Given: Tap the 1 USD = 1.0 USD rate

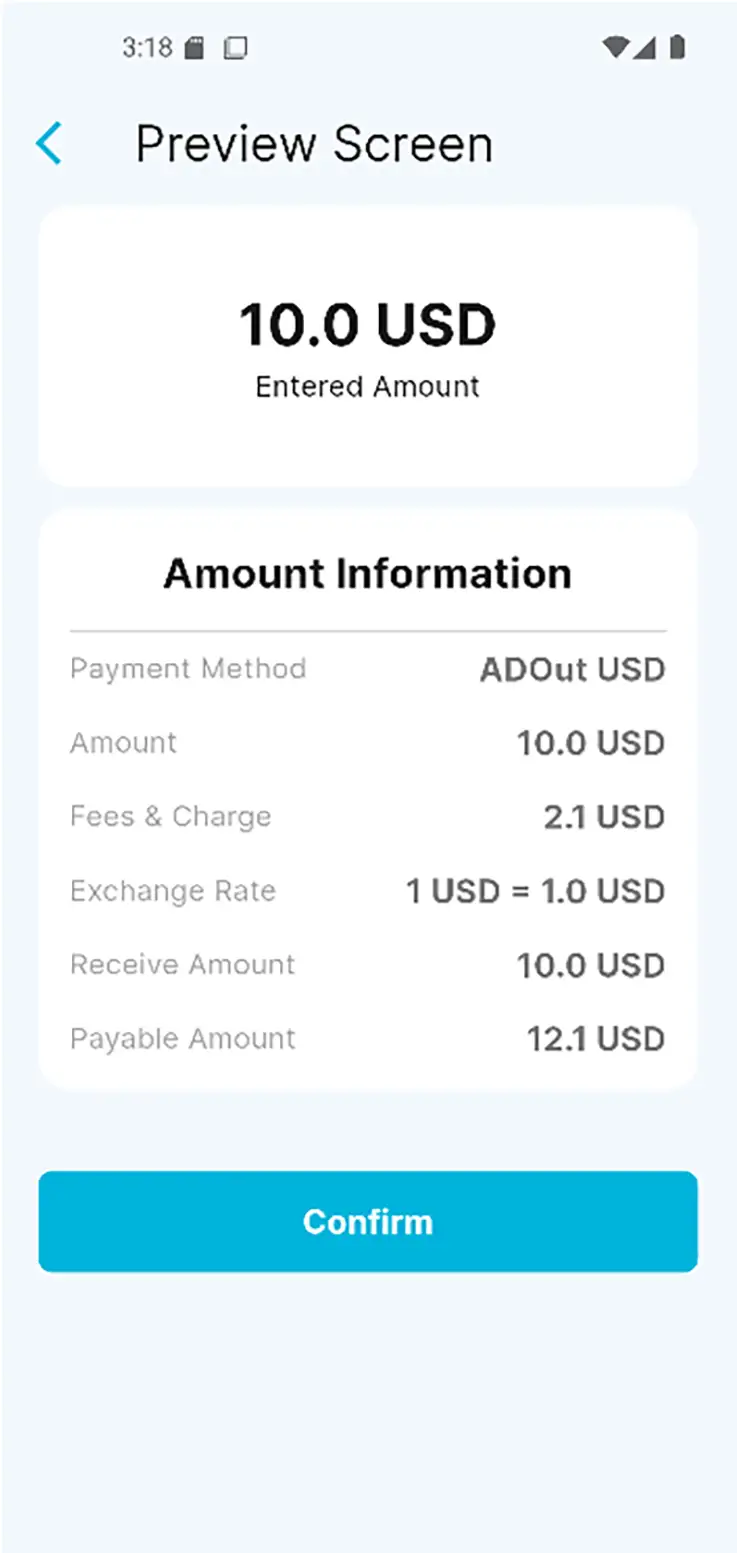Looking at the screenshot, I should click(x=535, y=891).
